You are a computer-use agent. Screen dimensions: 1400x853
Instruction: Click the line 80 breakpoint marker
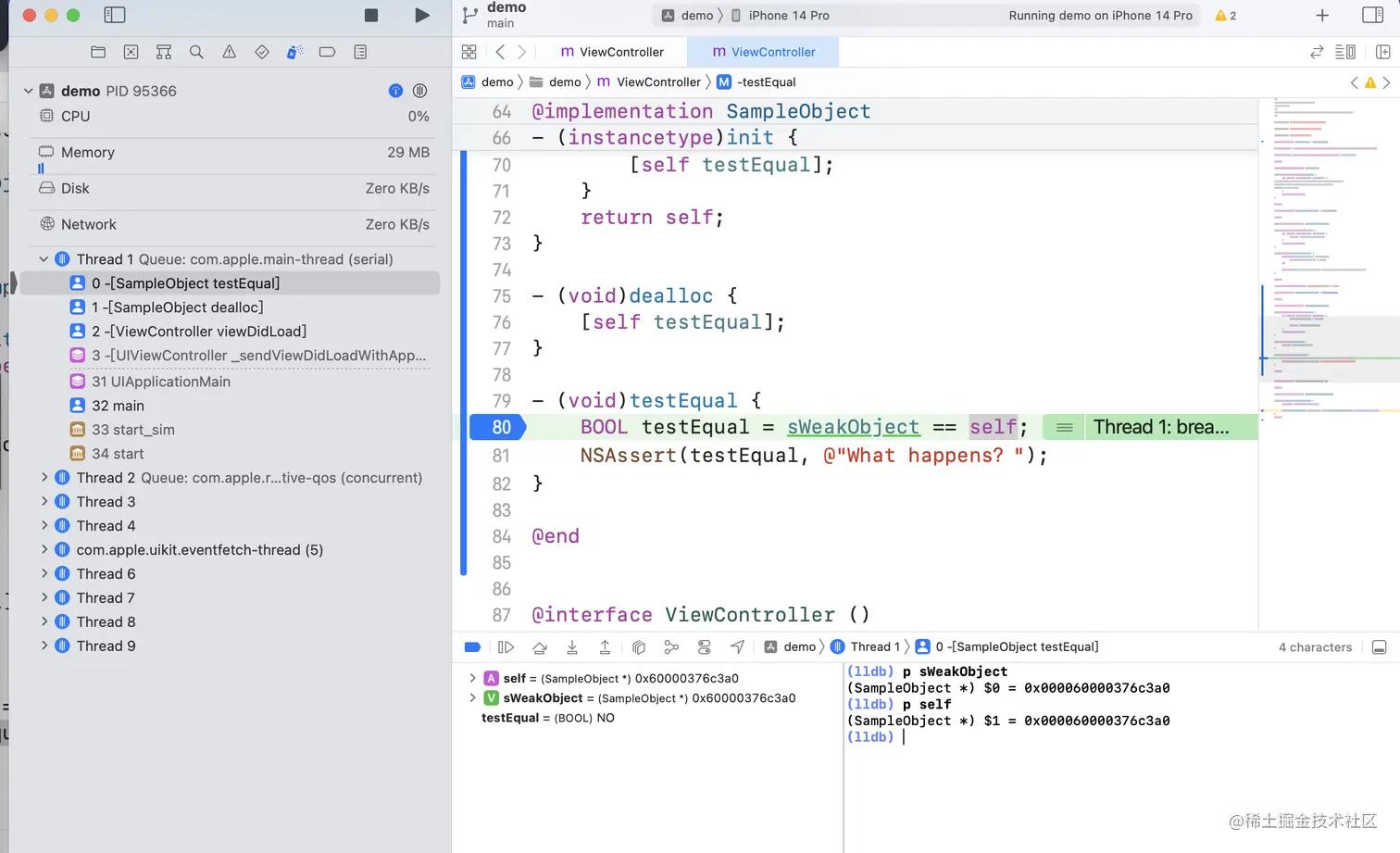pyautogui.click(x=498, y=427)
